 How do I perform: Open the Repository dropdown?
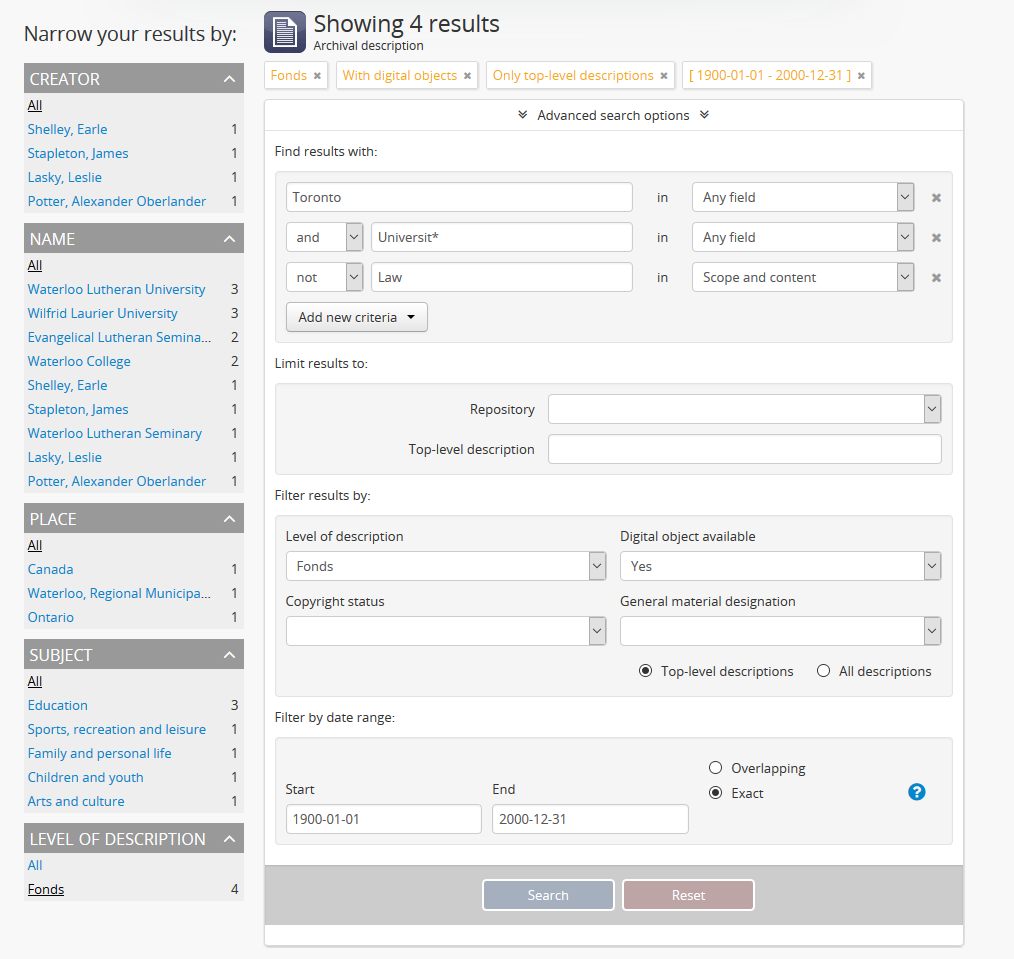[x=744, y=409]
